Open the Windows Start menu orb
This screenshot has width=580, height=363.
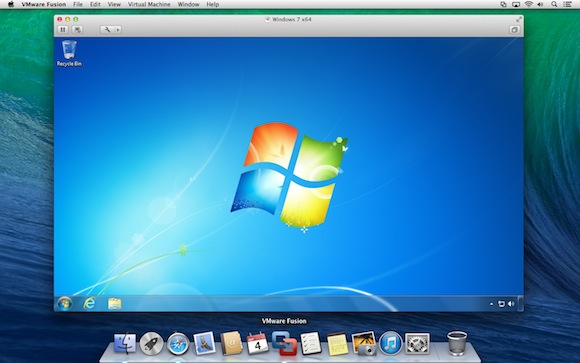coord(64,304)
